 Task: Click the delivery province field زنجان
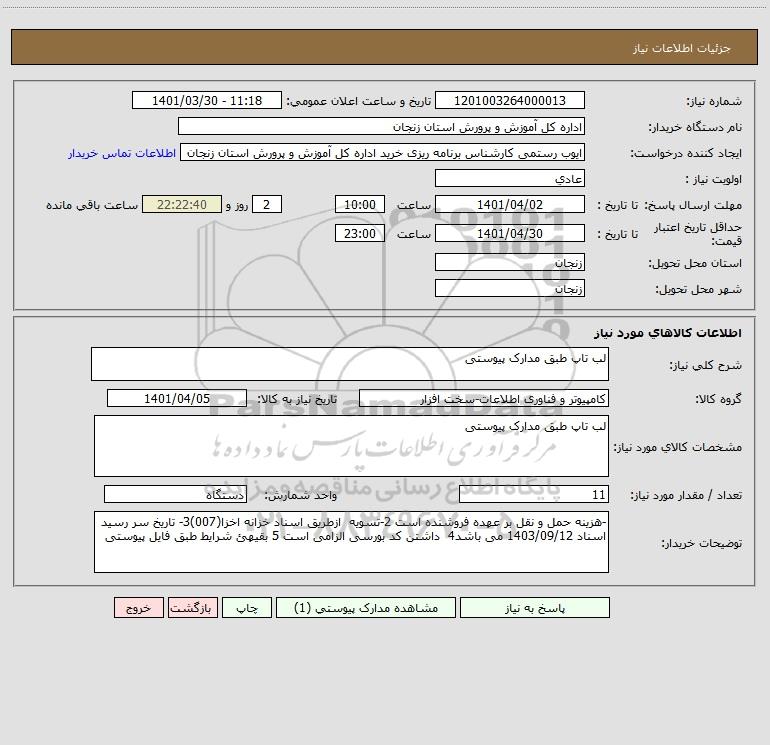(510, 262)
